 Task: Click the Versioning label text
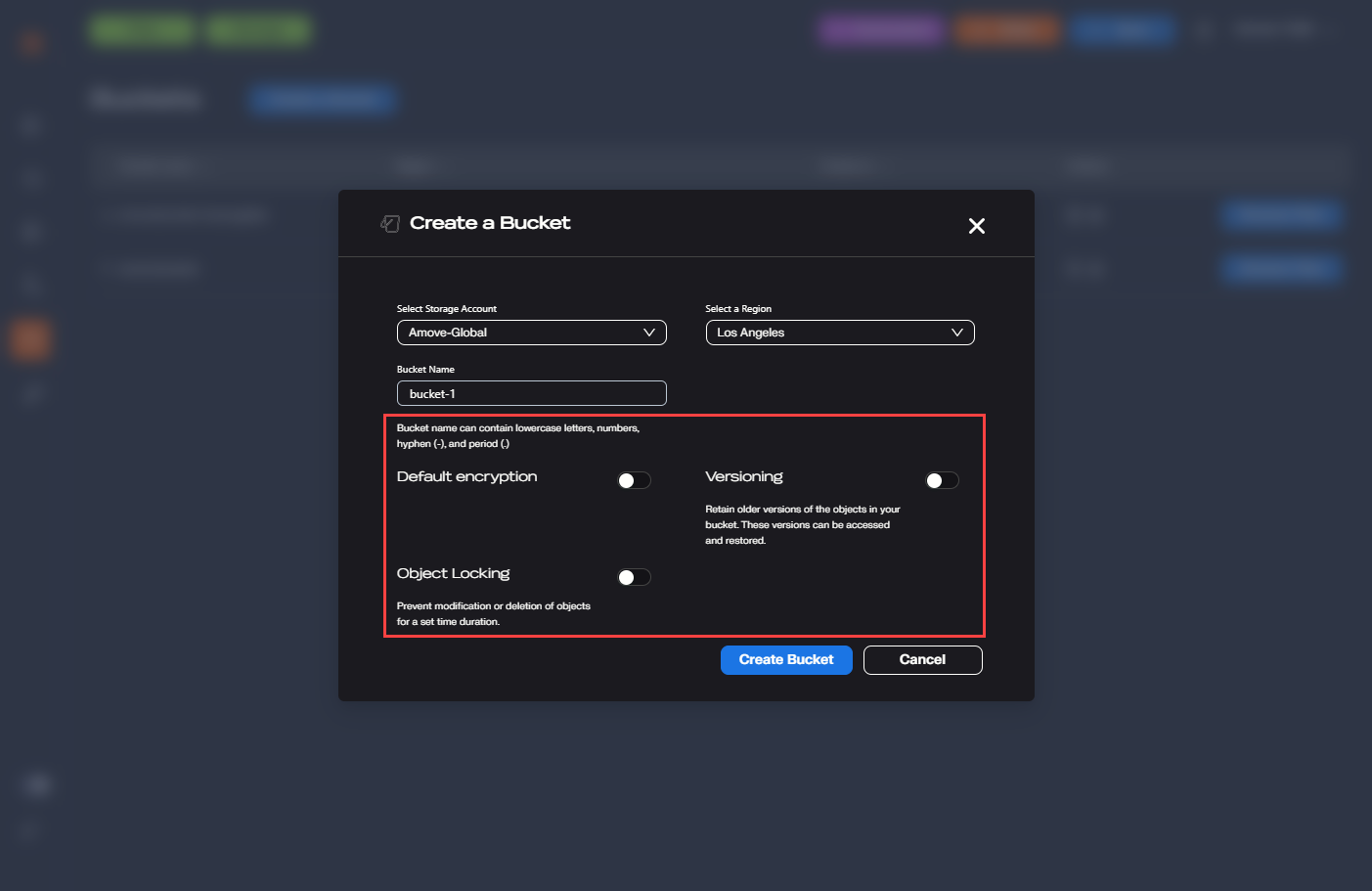point(743,477)
